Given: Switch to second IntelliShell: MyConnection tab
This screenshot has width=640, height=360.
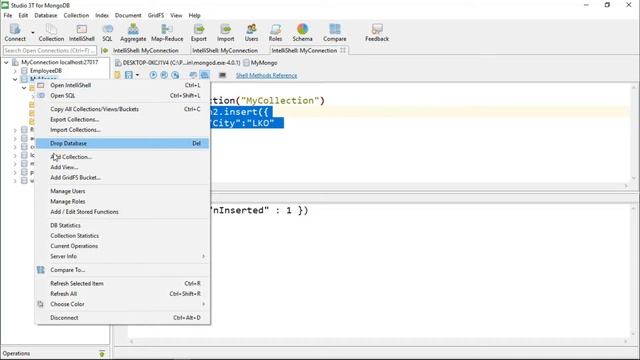Looking at the screenshot, I should tap(225, 51).
